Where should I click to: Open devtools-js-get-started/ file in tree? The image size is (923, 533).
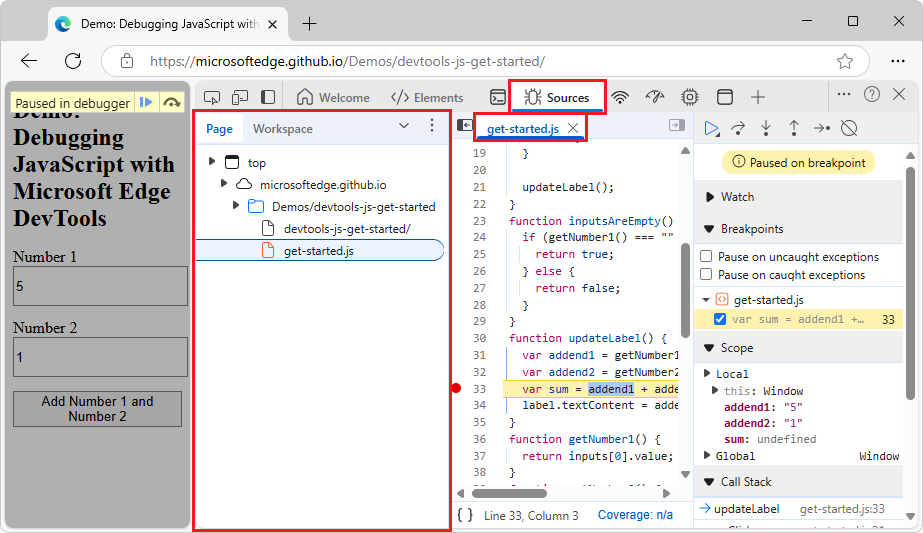point(347,229)
